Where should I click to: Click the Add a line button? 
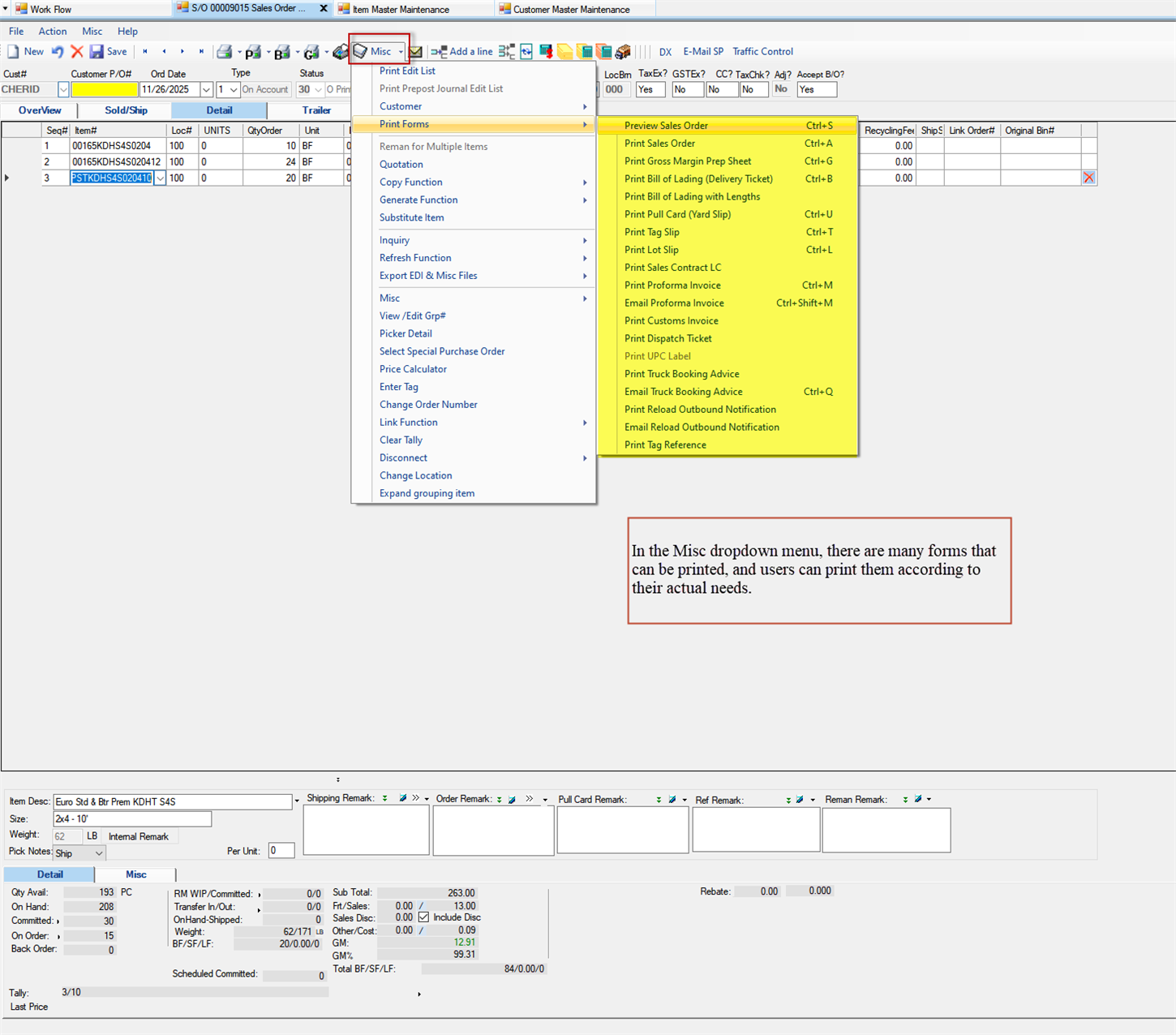[x=462, y=52]
